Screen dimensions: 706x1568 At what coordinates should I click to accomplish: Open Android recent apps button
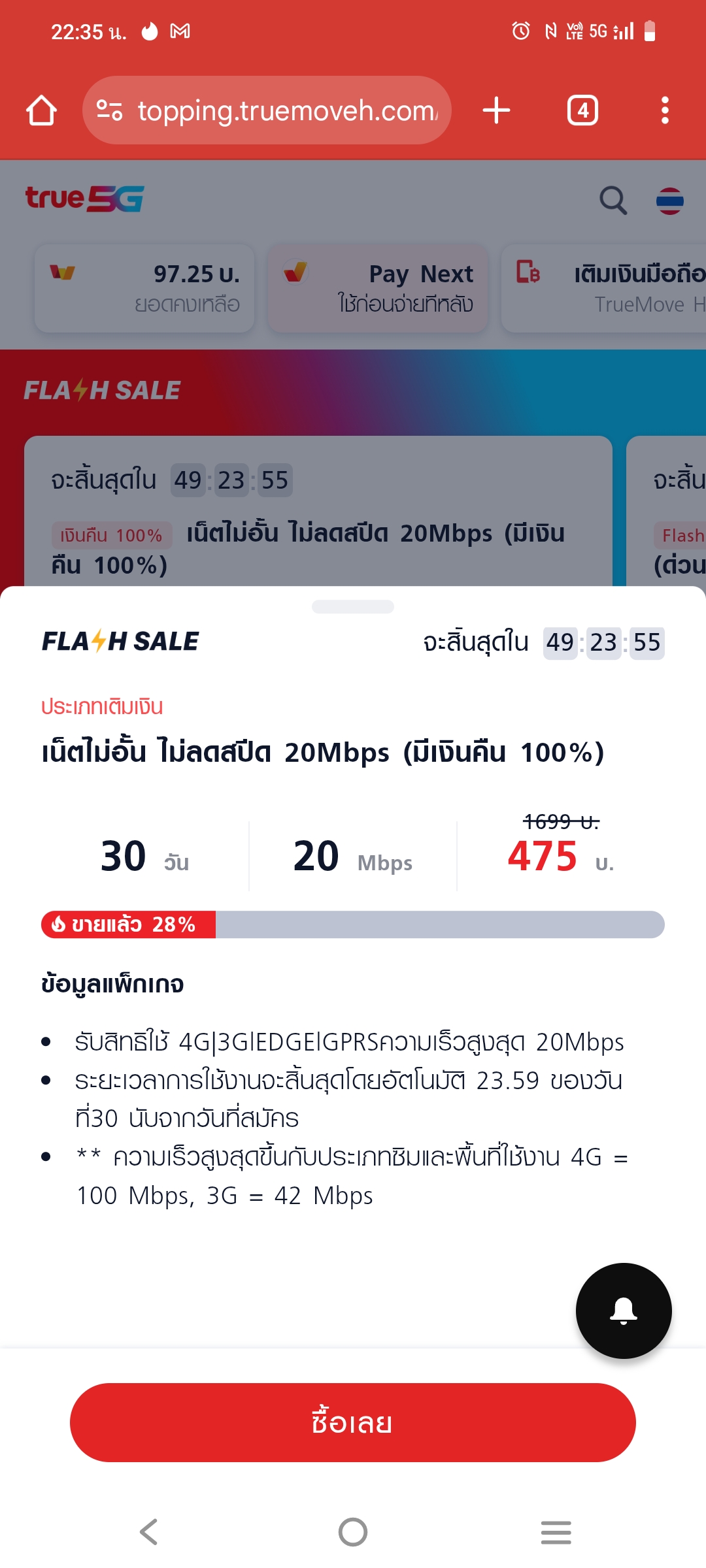click(556, 1531)
